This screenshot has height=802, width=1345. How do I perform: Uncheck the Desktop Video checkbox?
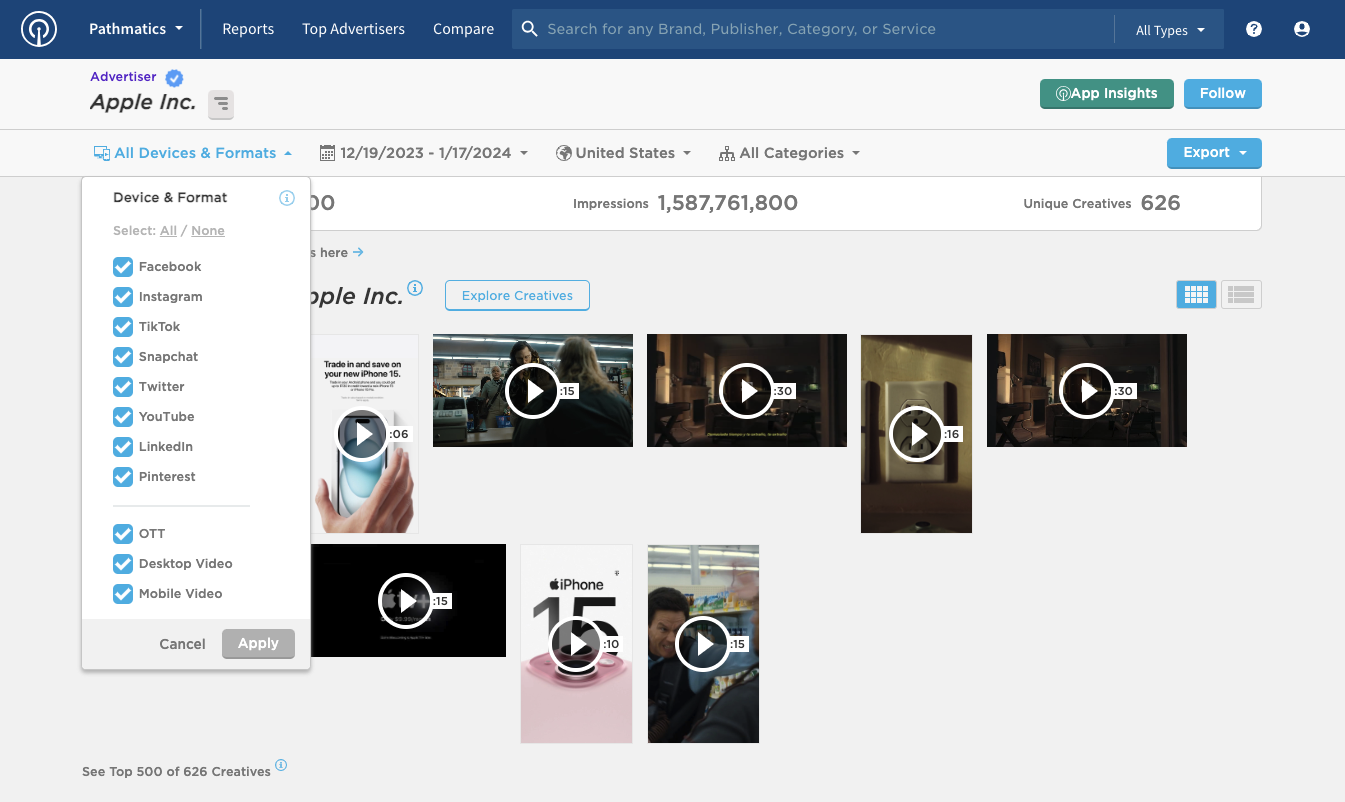pyautogui.click(x=123, y=564)
